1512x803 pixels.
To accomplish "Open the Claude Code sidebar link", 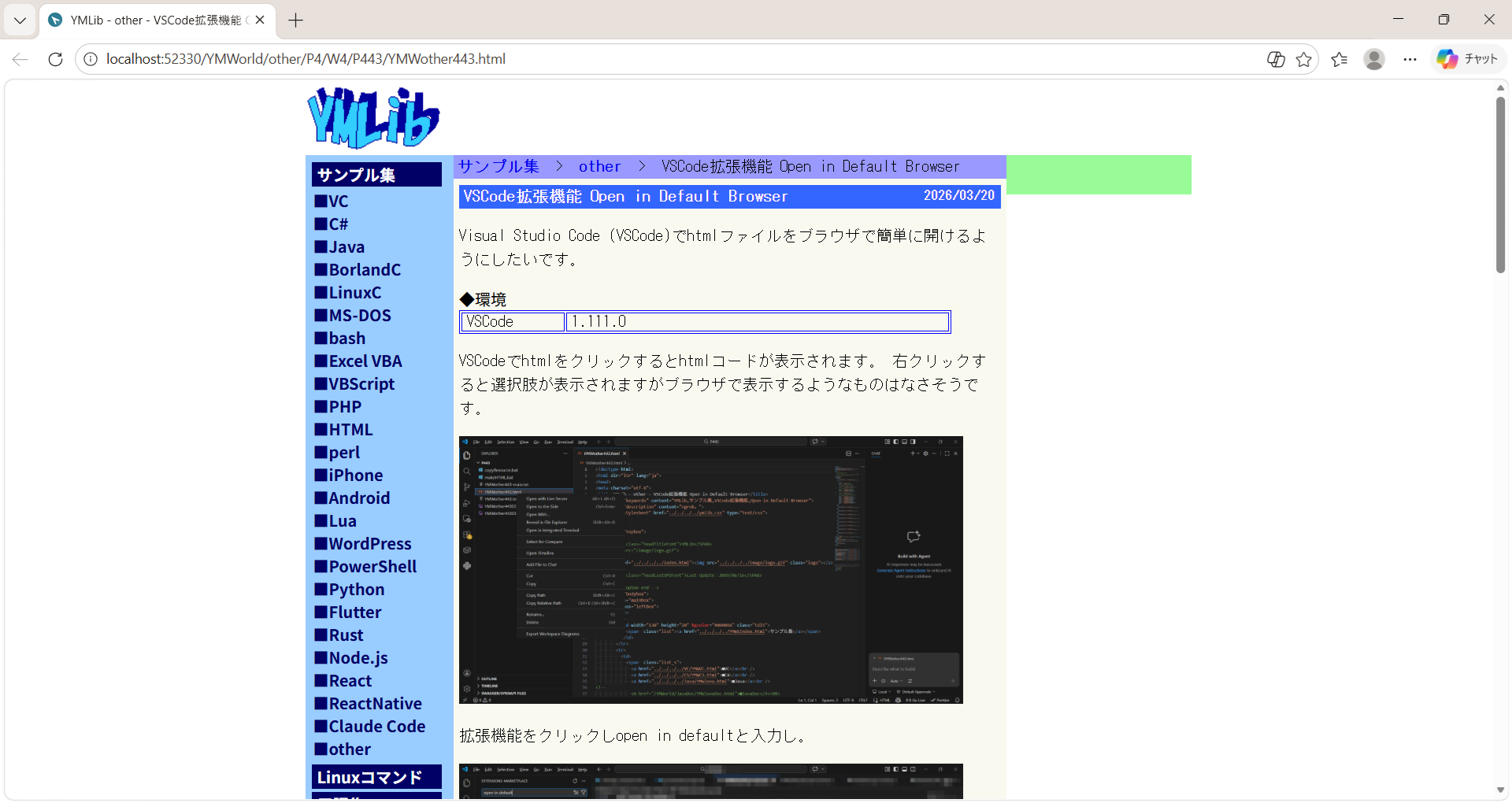I will (376, 726).
